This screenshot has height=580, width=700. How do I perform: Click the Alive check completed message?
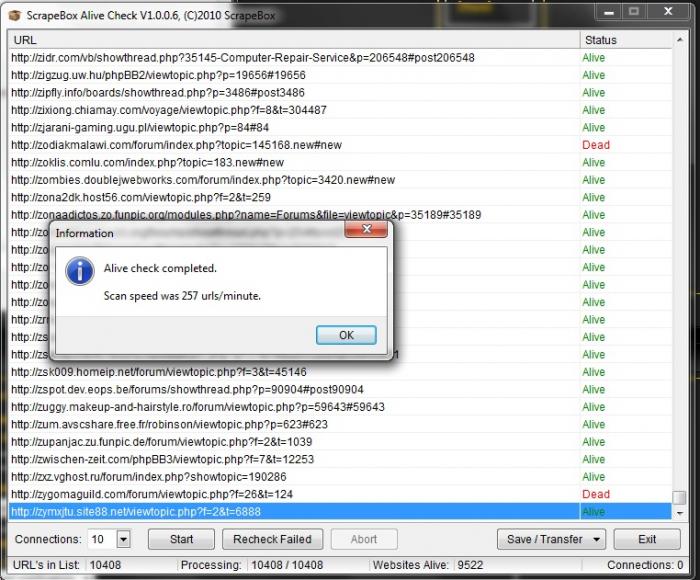point(160,268)
